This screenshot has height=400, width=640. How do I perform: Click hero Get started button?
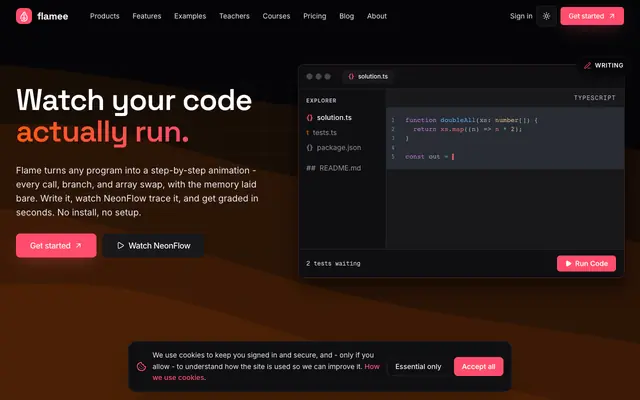pyautogui.click(x=56, y=246)
